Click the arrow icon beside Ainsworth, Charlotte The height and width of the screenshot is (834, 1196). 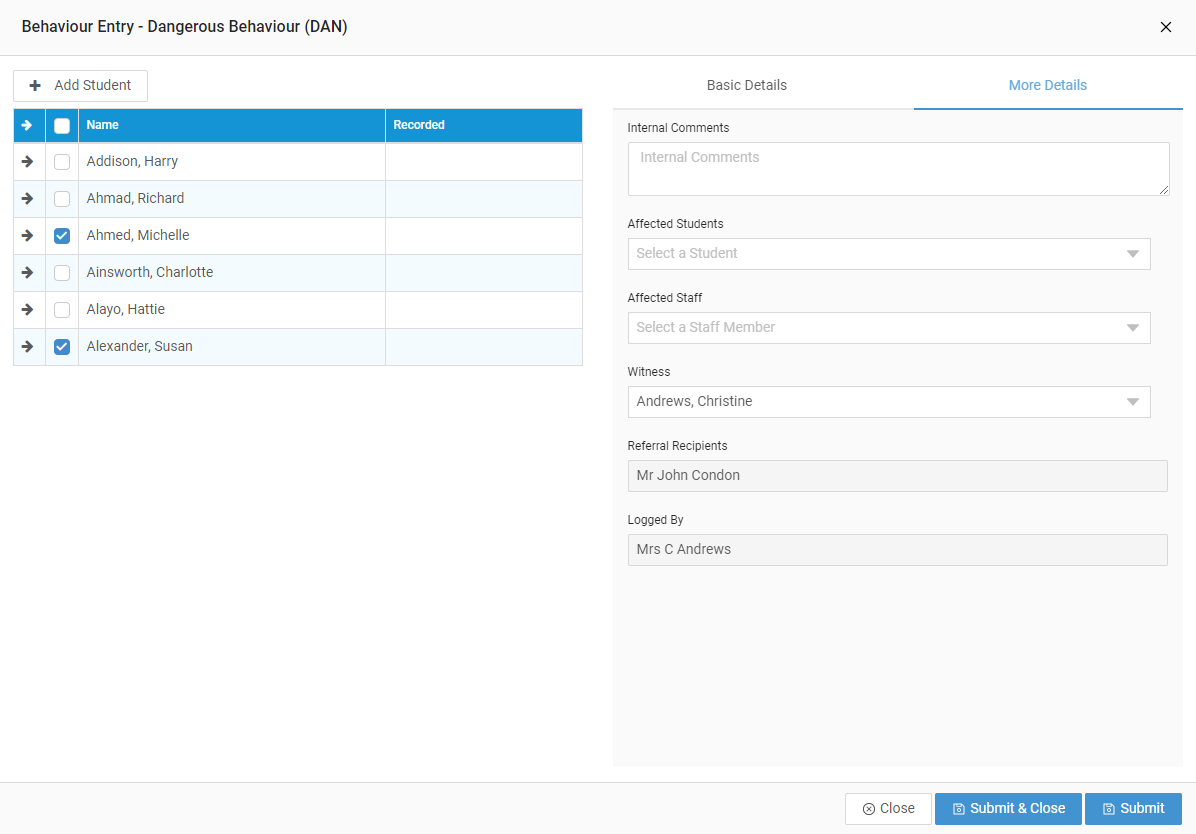[x=28, y=272]
